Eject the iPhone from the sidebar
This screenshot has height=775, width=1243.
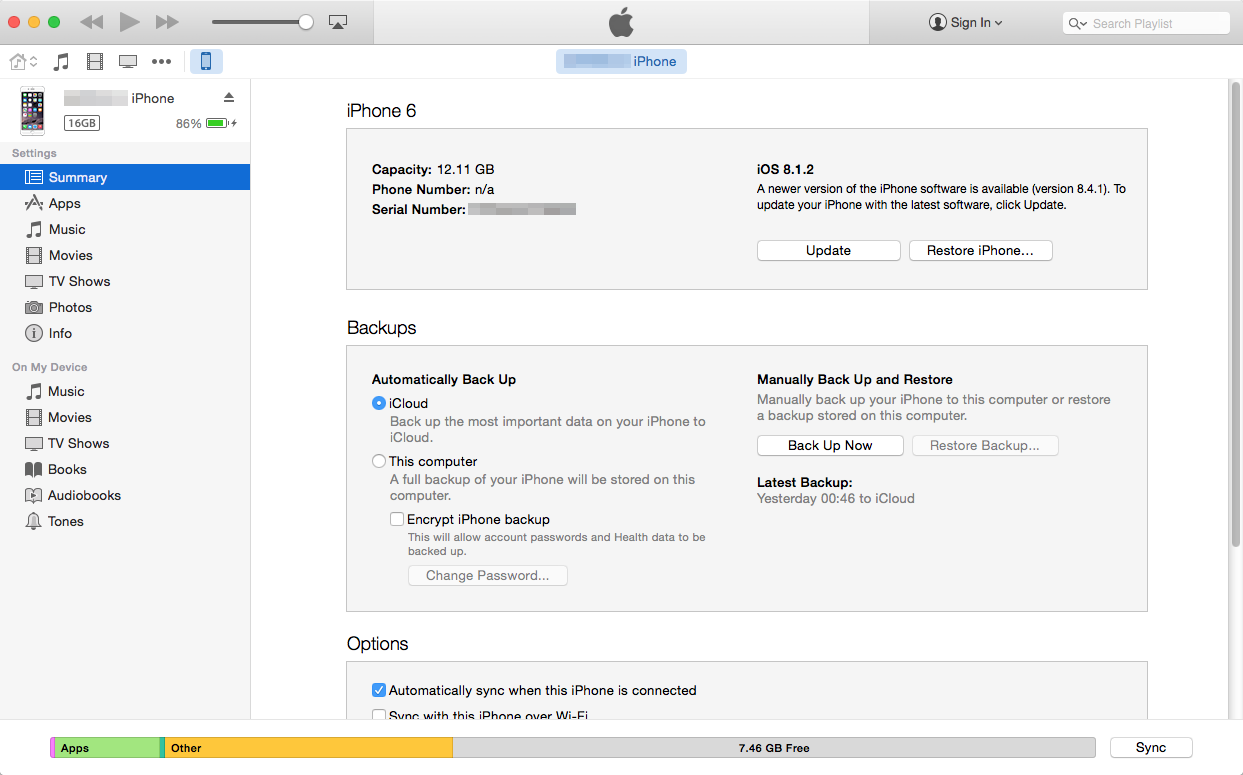229,97
